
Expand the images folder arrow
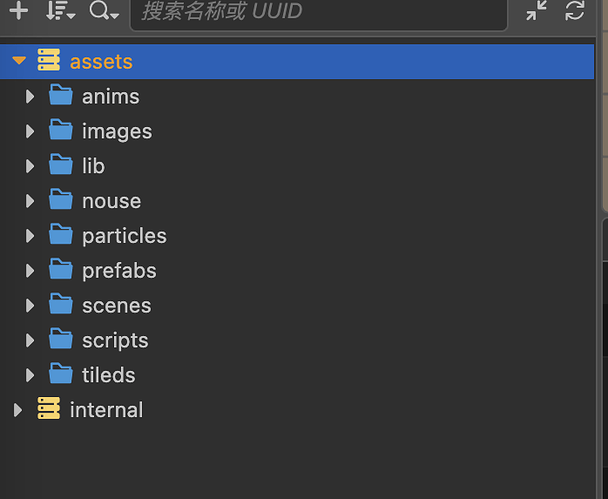pos(30,132)
